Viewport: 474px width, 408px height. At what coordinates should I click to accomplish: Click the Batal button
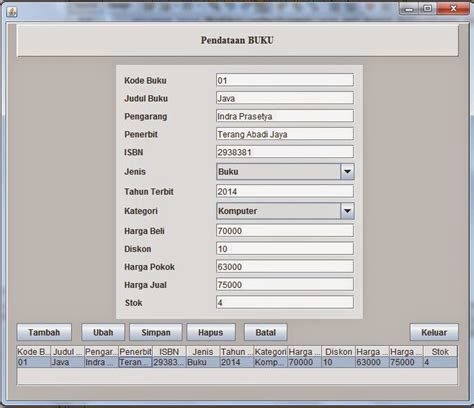click(x=266, y=332)
